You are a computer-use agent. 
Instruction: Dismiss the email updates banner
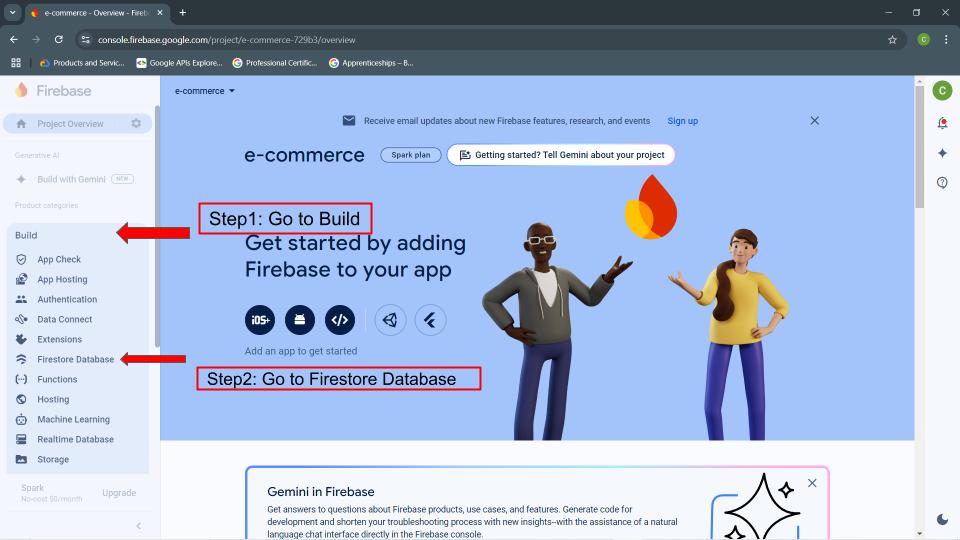point(814,121)
